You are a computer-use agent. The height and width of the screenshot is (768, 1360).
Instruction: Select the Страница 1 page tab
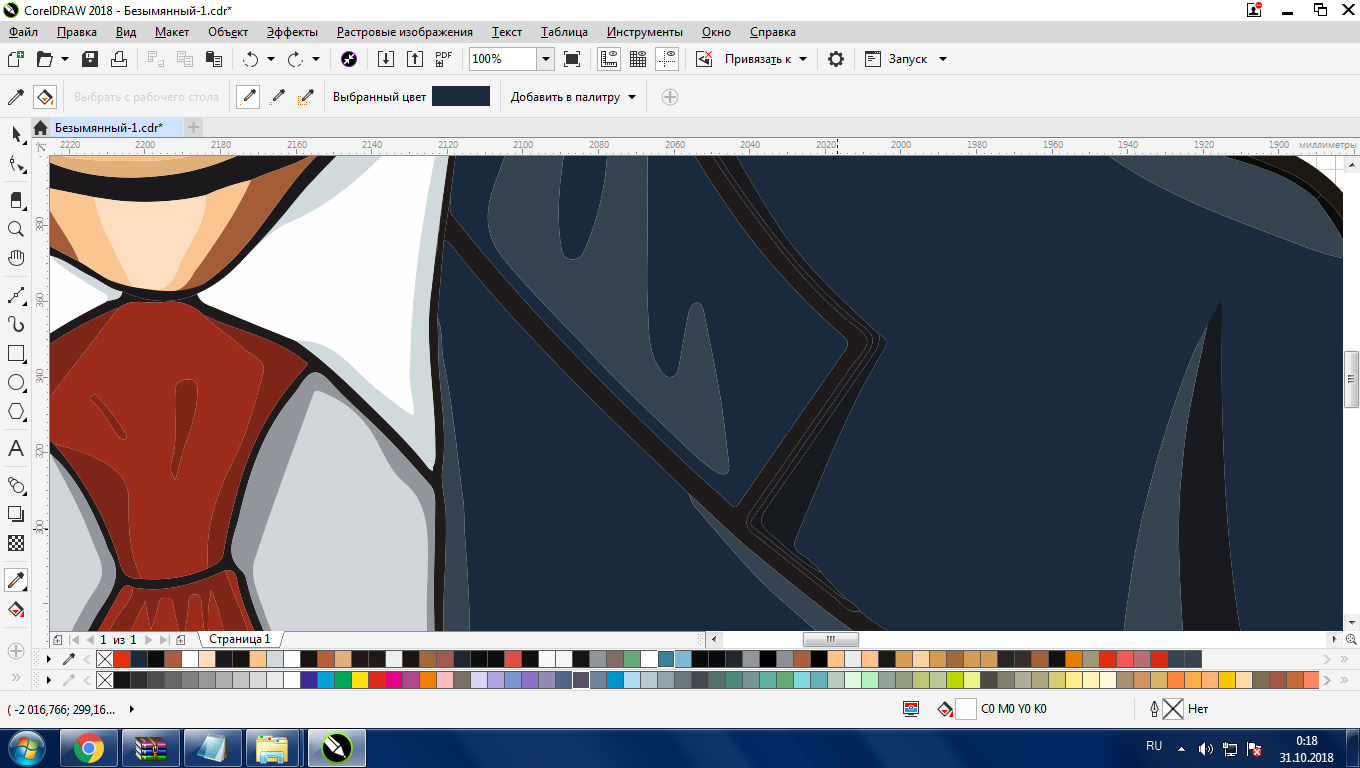tap(240, 639)
